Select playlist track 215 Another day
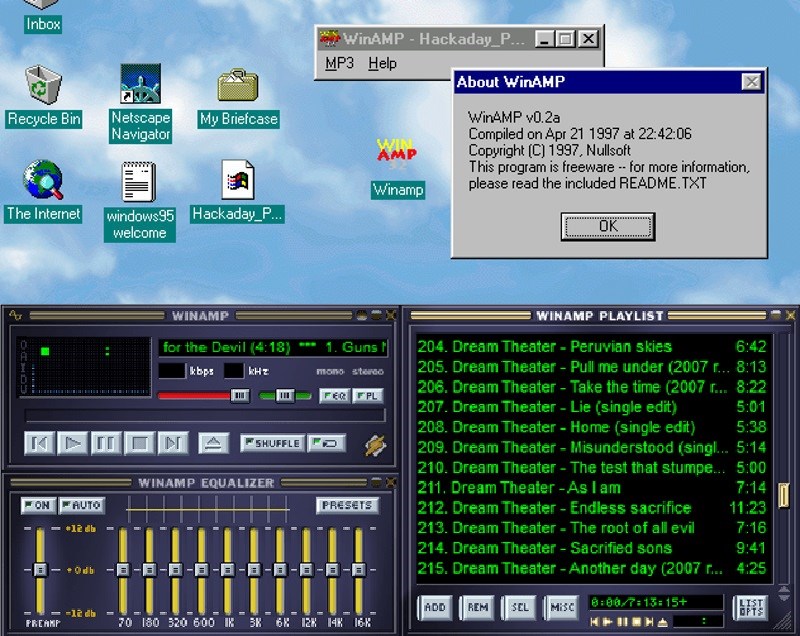 (x=592, y=568)
